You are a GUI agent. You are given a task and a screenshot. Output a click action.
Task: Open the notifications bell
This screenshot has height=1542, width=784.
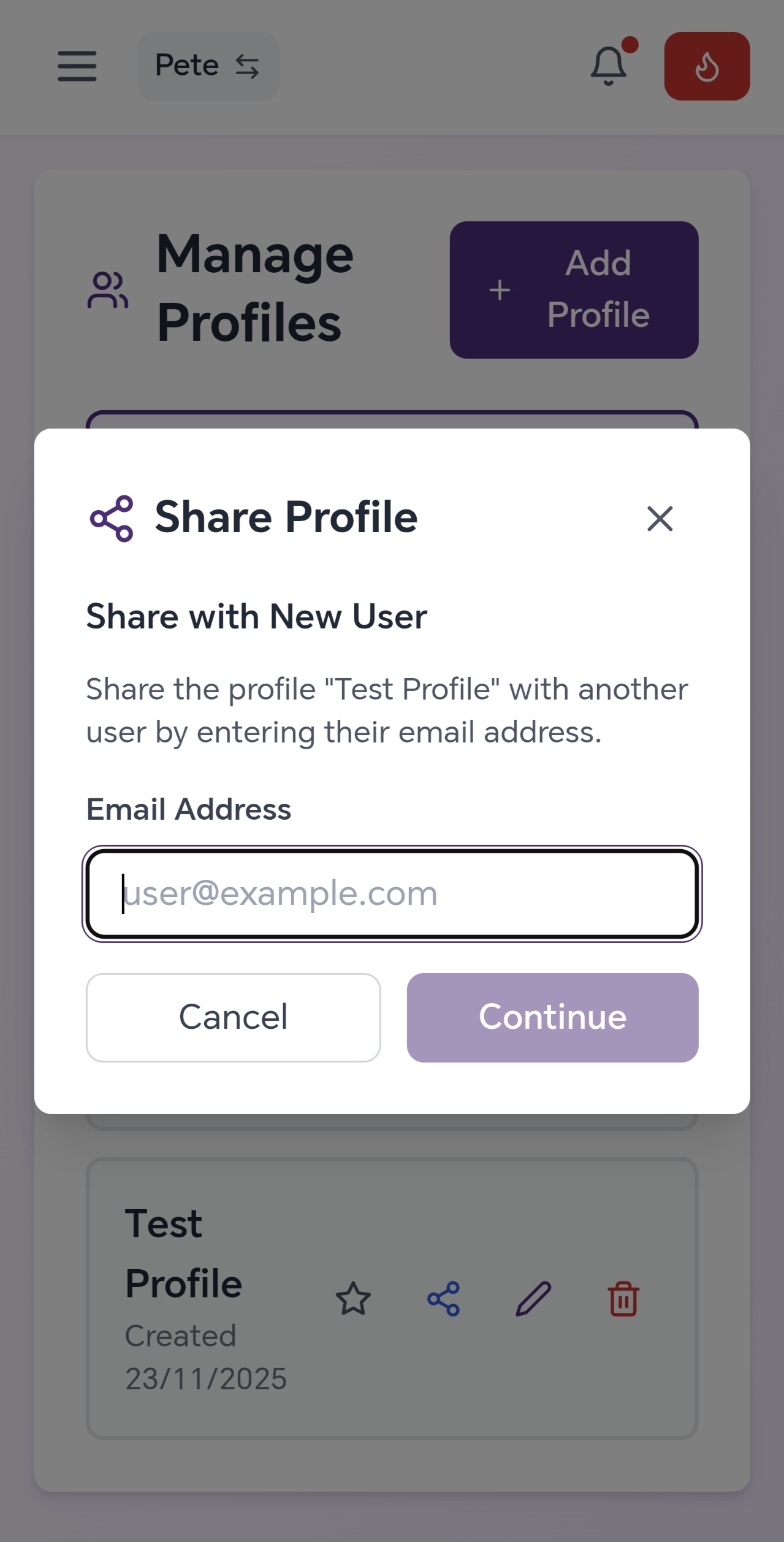click(609, 66)
